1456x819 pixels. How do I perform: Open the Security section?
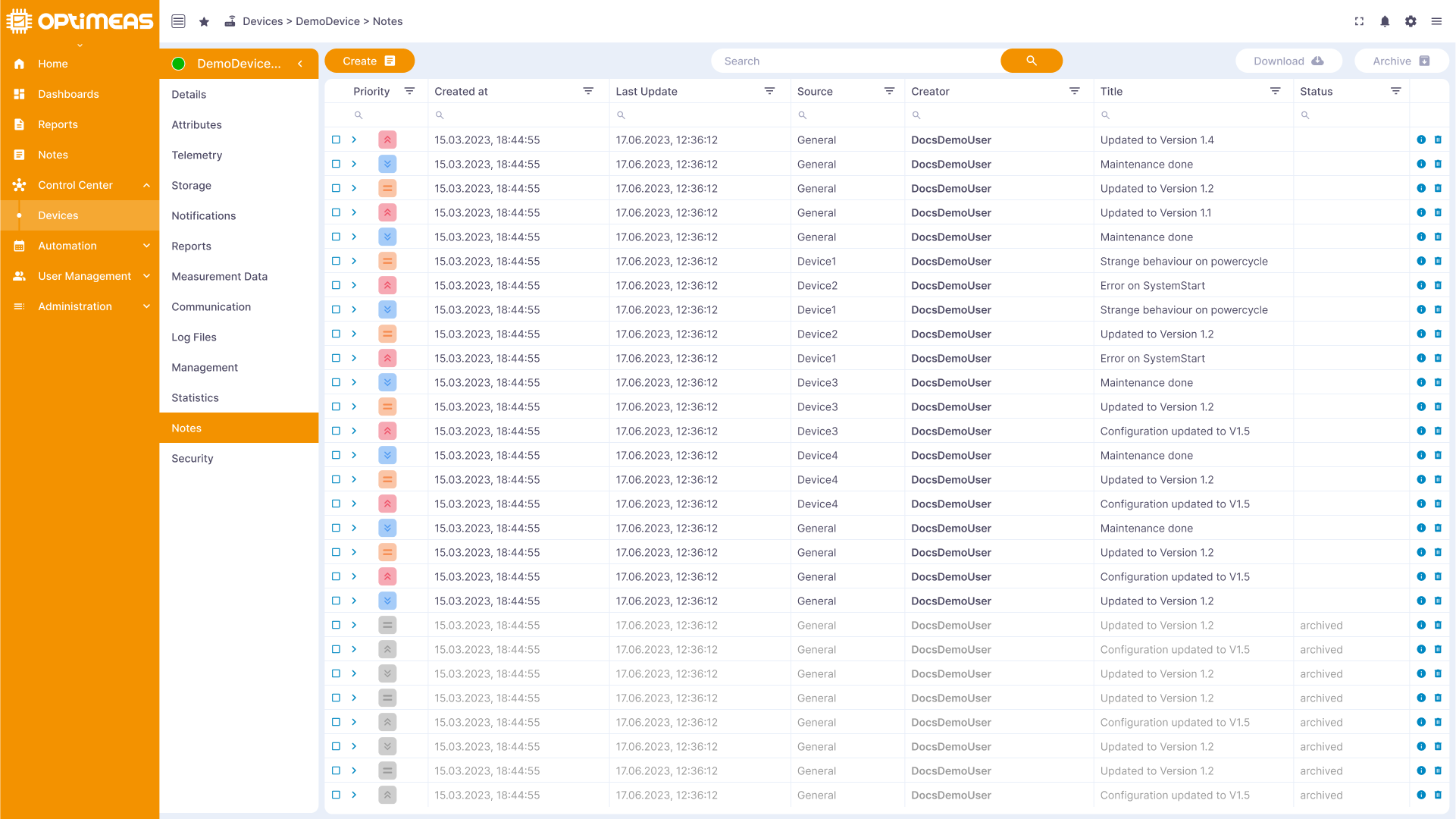tap(239, 458)
